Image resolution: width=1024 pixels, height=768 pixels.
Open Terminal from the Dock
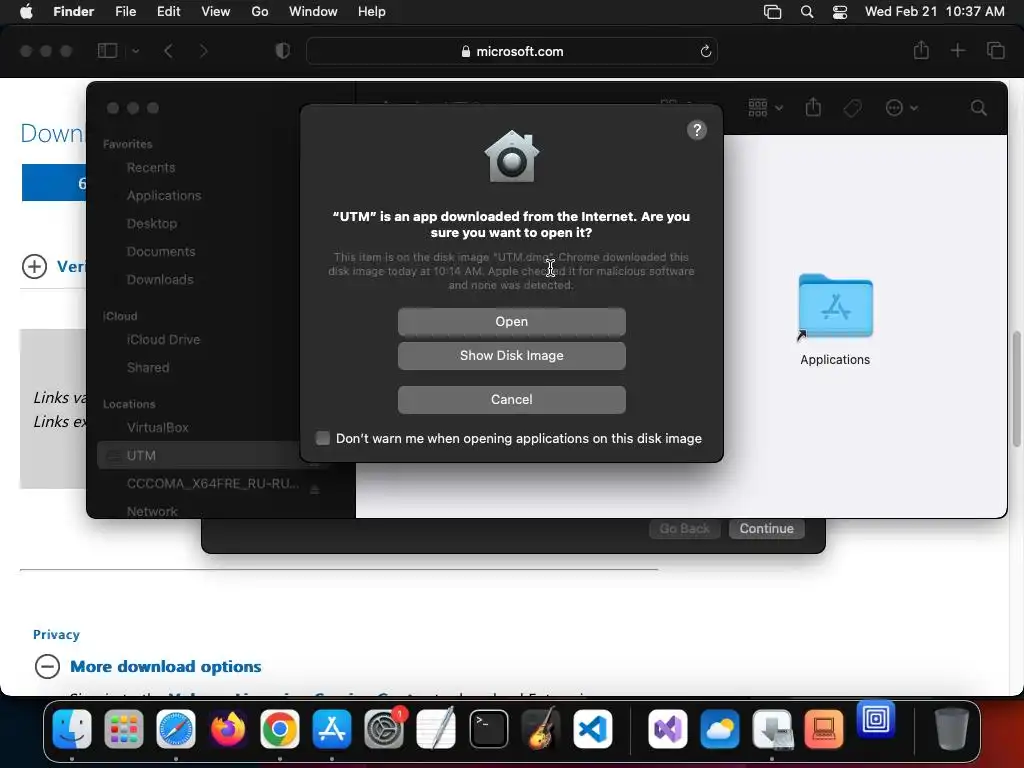488,729
